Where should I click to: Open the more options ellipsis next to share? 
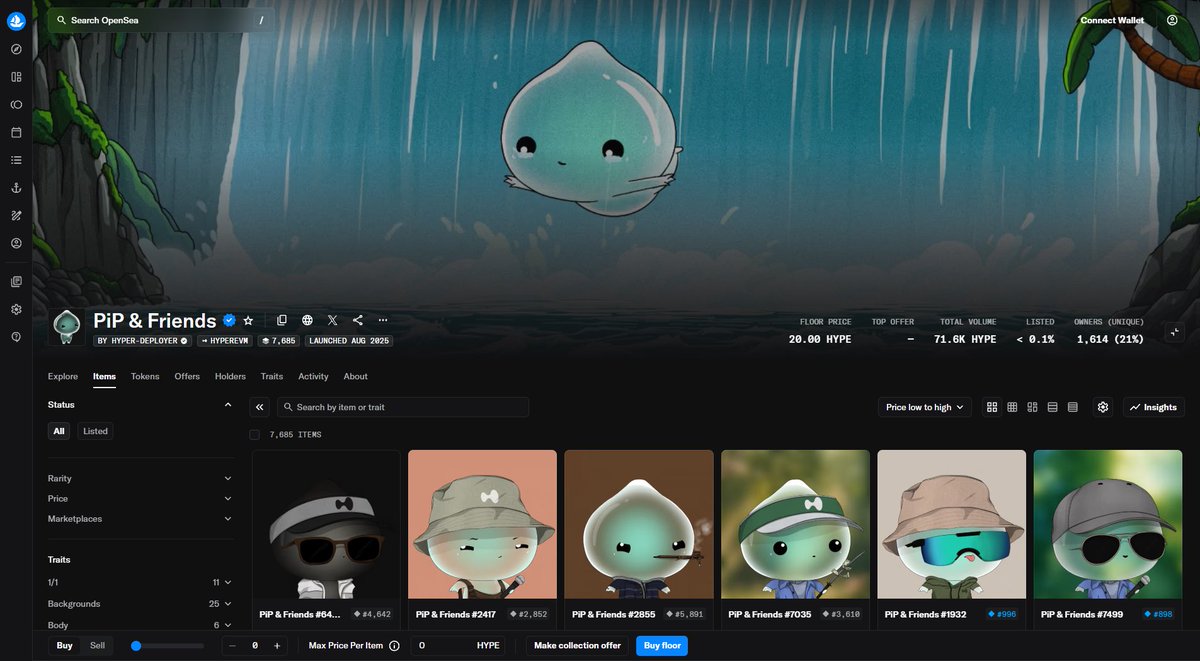point(382,320)
